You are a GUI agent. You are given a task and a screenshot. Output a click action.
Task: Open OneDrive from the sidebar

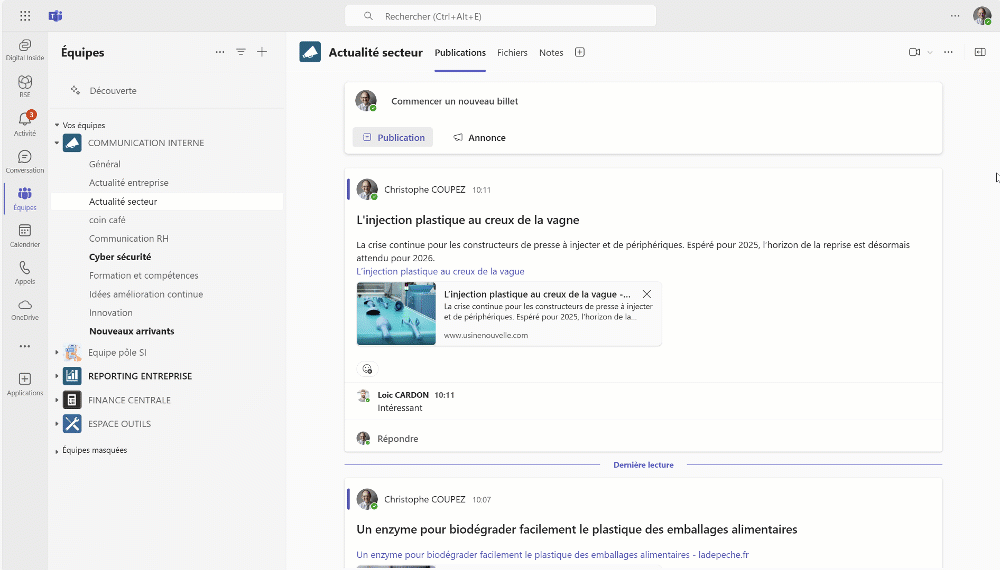pos(25,309)
